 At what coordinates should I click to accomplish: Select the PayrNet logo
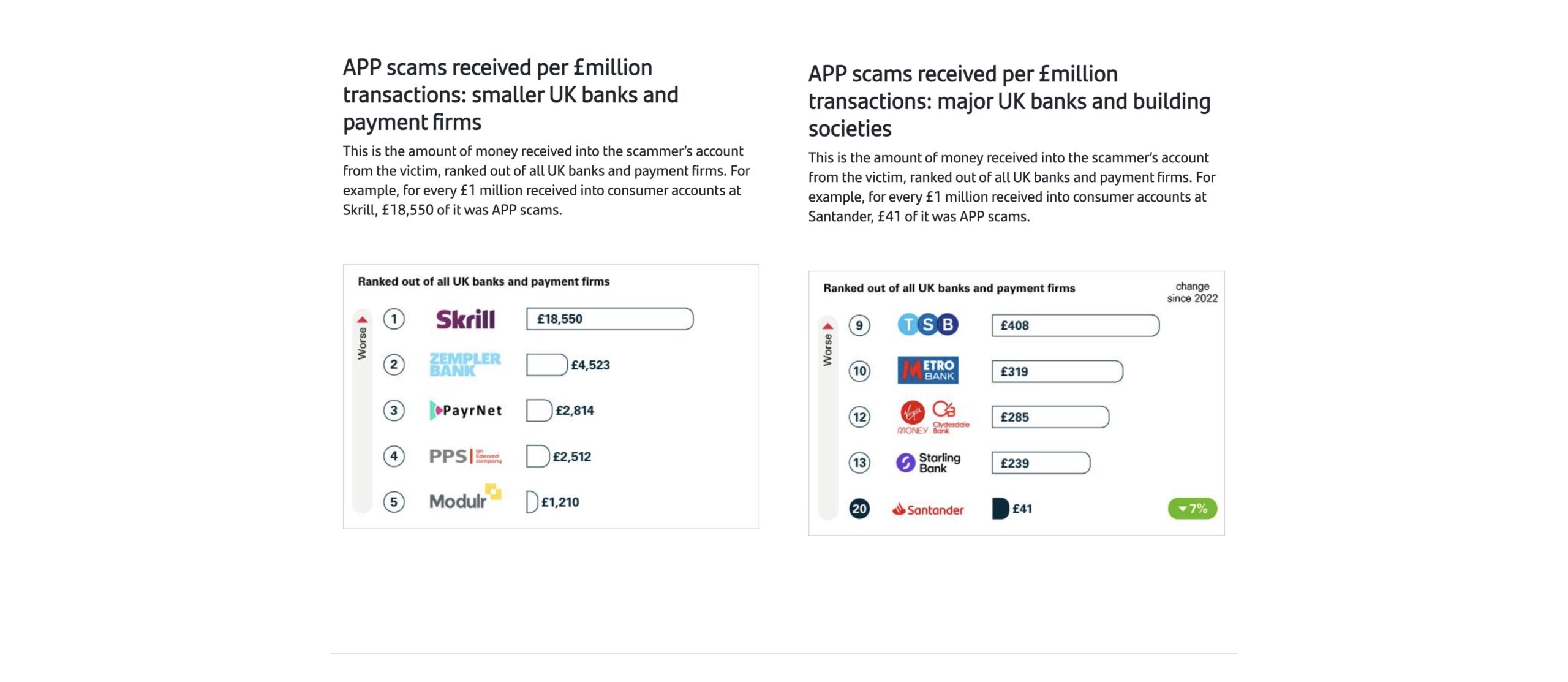click(466, 411)
